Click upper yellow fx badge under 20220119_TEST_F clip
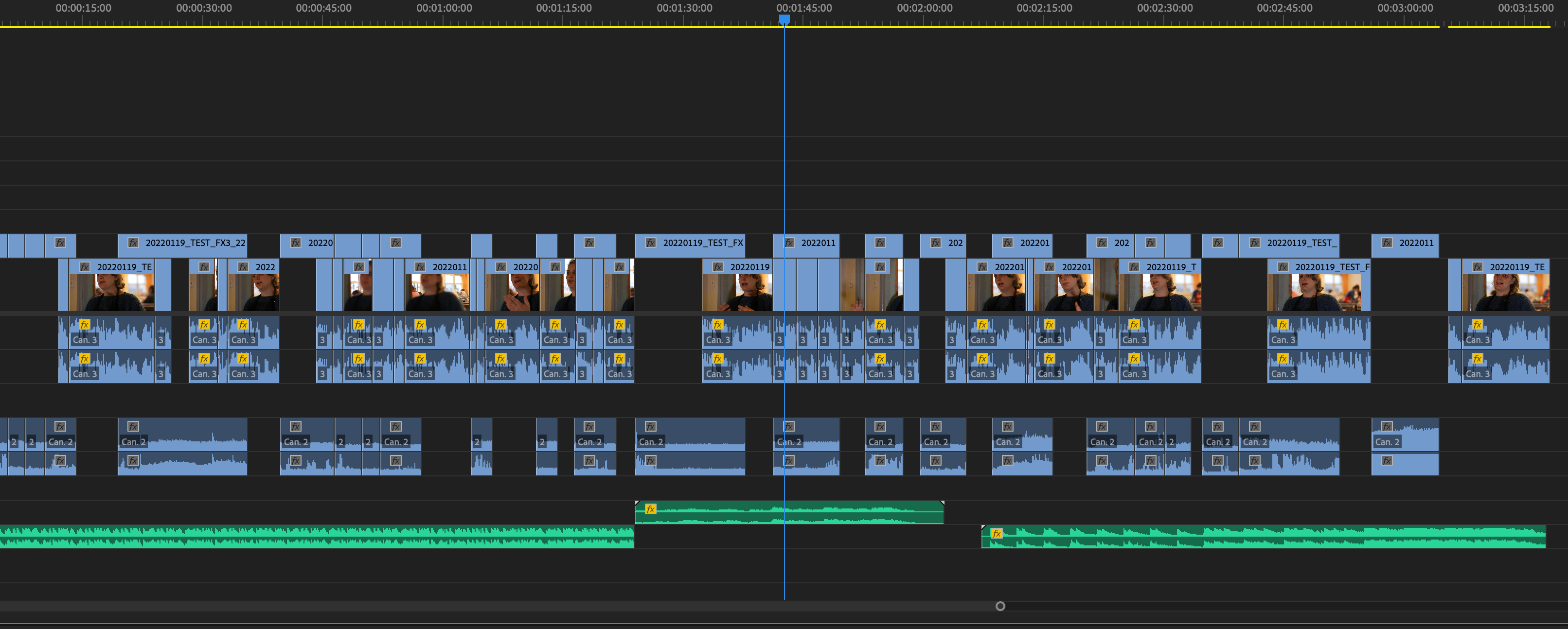This screenshot has height=629, width=1568. pyautogui.click(x=1283, y=325)
